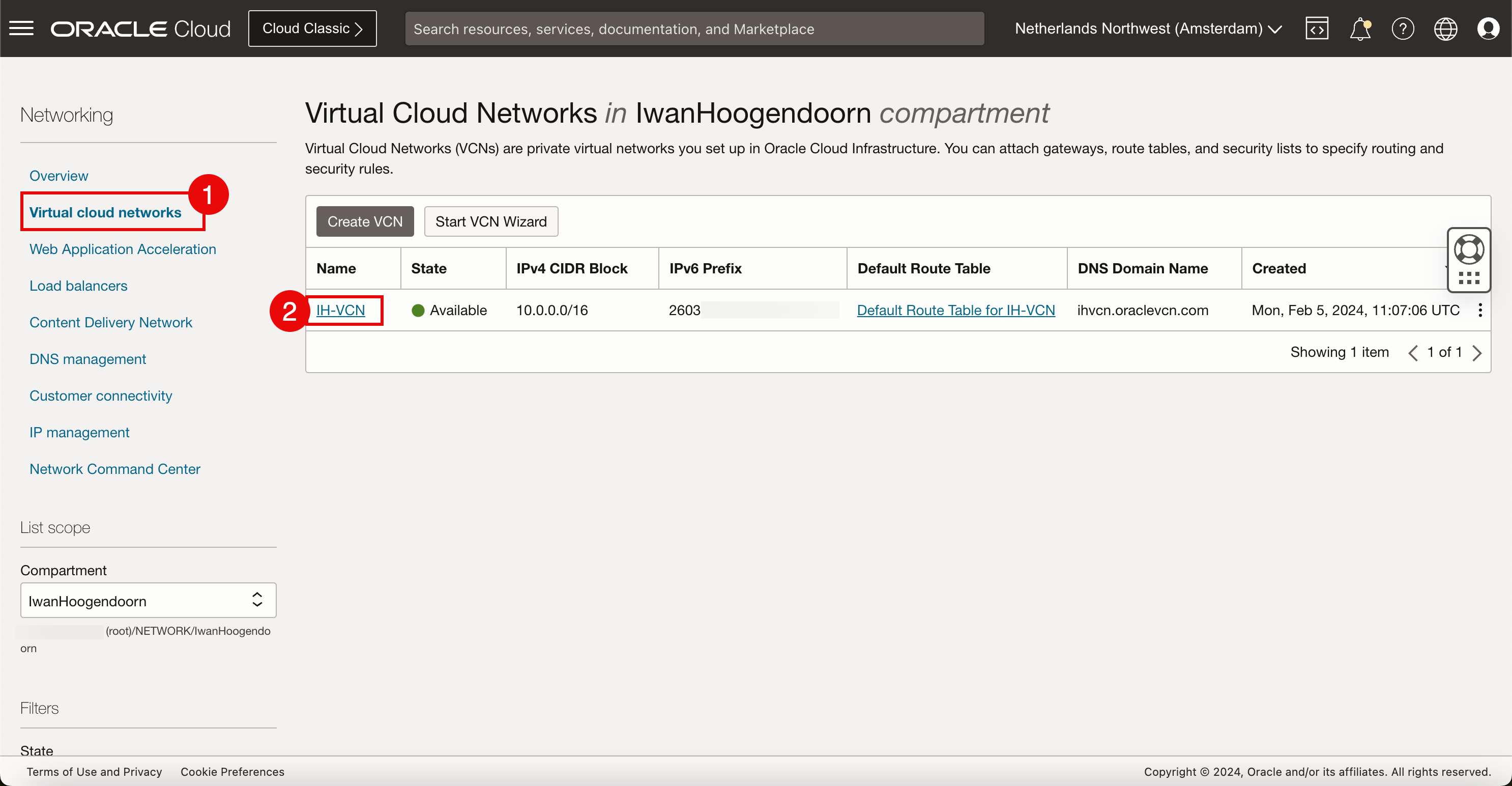Screen dimensions: 1512x786
Task: Open the language globe icon
Action: pyautogui.click(x=1445, y=28)
